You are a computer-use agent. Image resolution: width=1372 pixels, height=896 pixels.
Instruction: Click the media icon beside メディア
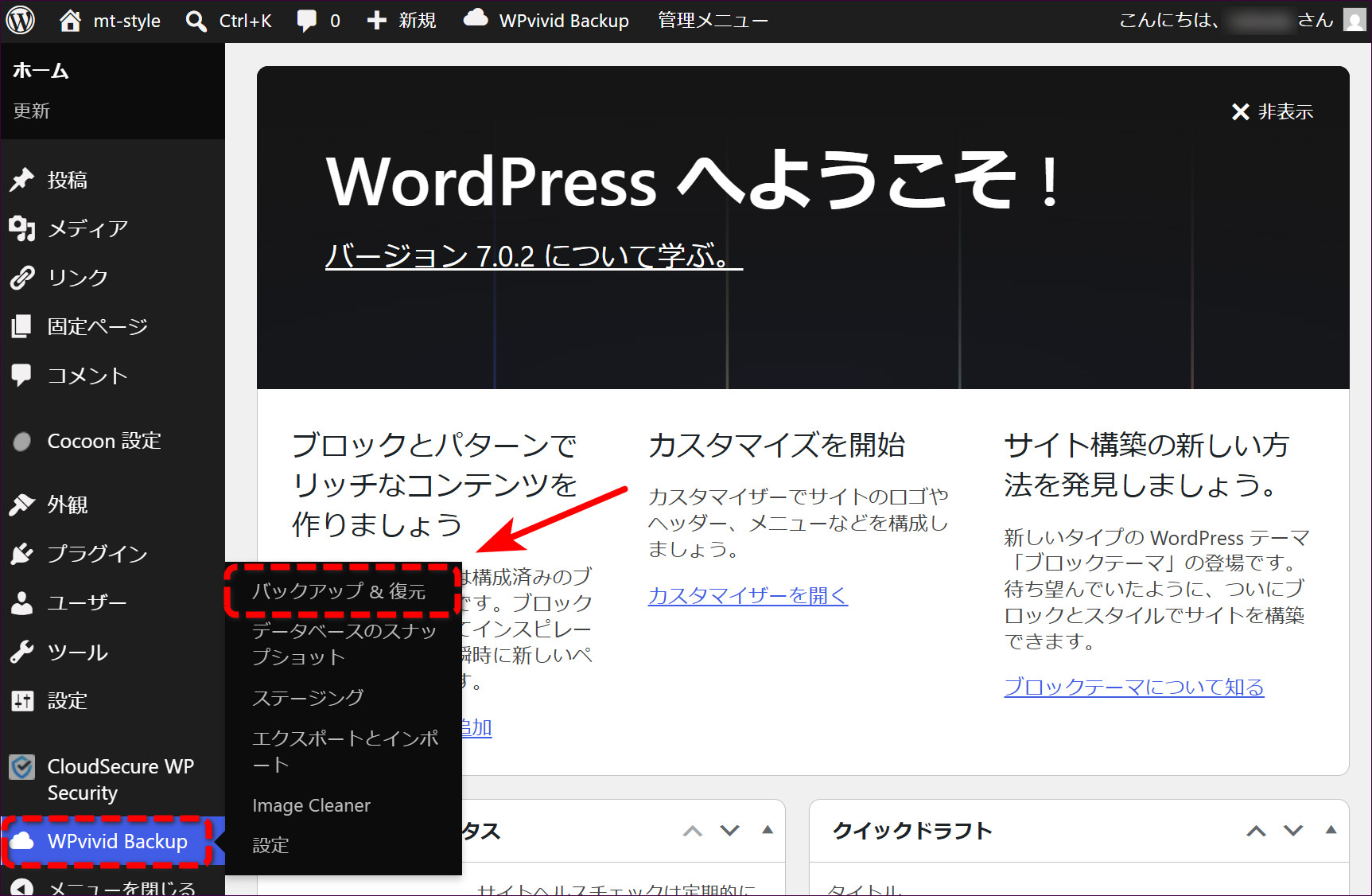pyautogui.click(x=22, y=228)
